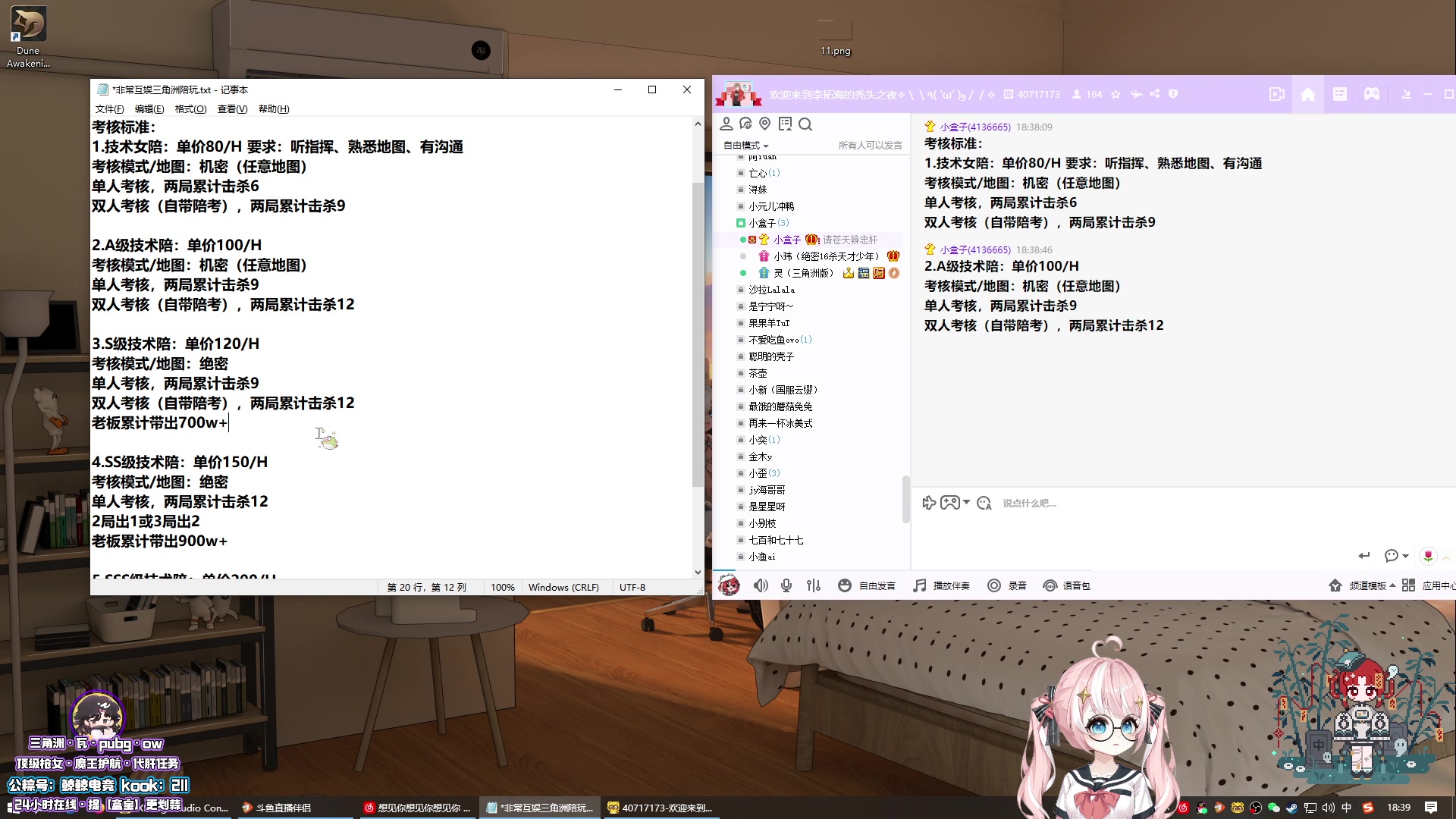This screenshot has height=819, width=1456.
Task: Toggle the microphone icon
Action: coord(786,585)
